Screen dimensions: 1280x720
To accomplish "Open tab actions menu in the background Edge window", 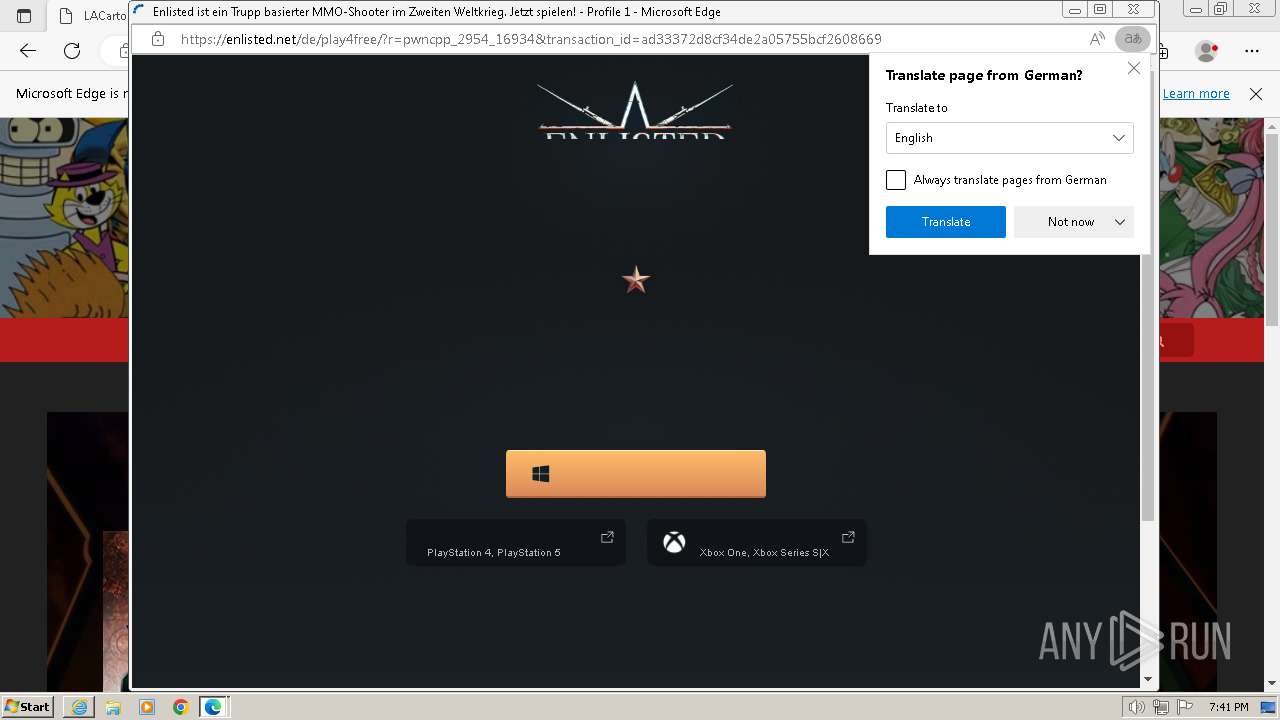I will coord(24,16).
